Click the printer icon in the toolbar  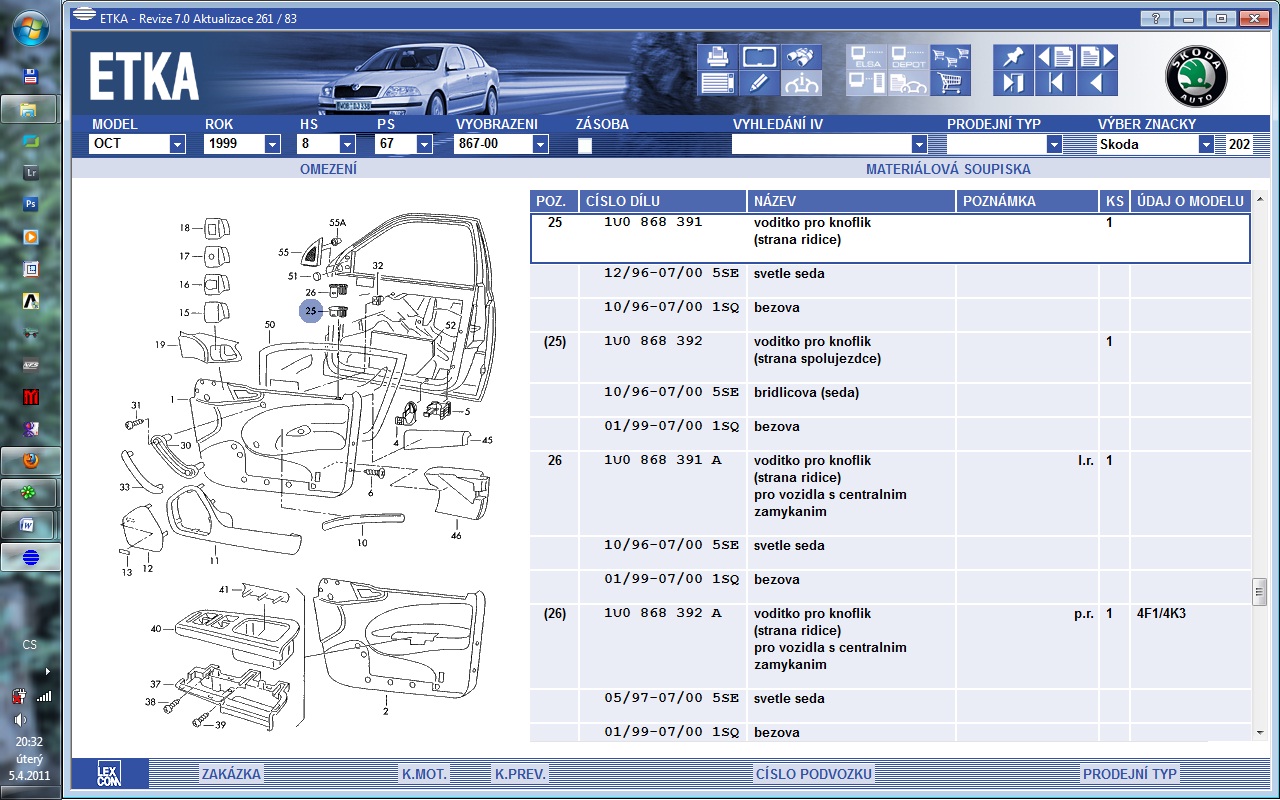[x=716, y=57]
